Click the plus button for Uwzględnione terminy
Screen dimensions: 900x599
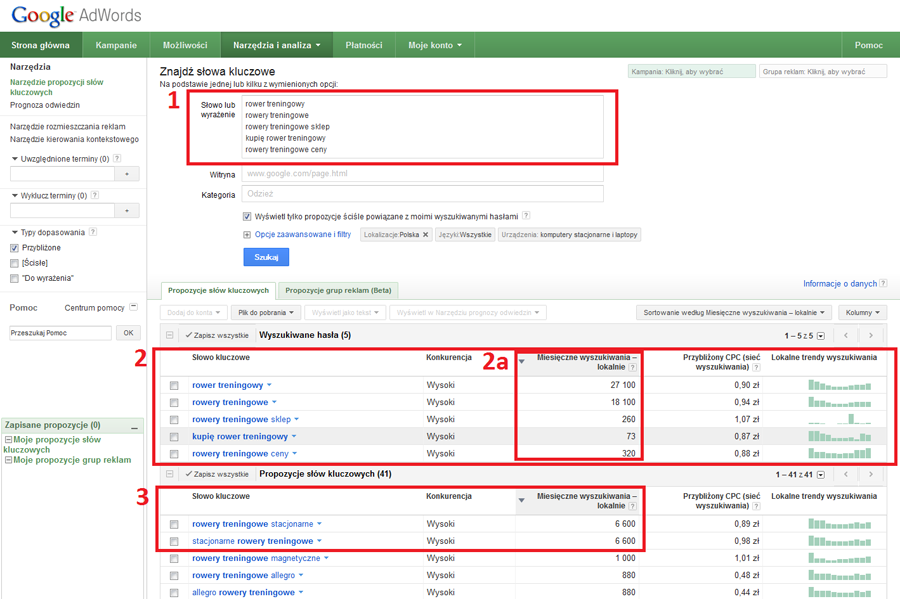pyautogui.click(x=127, y=174)
